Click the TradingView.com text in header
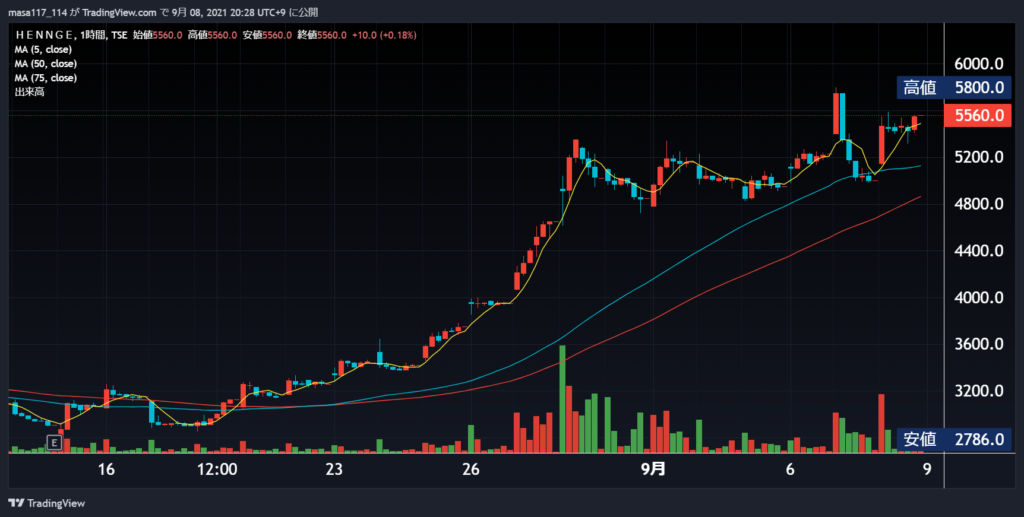Image resolution: width=1024 pixels, height=517 pixels. (x=120, y=12)
